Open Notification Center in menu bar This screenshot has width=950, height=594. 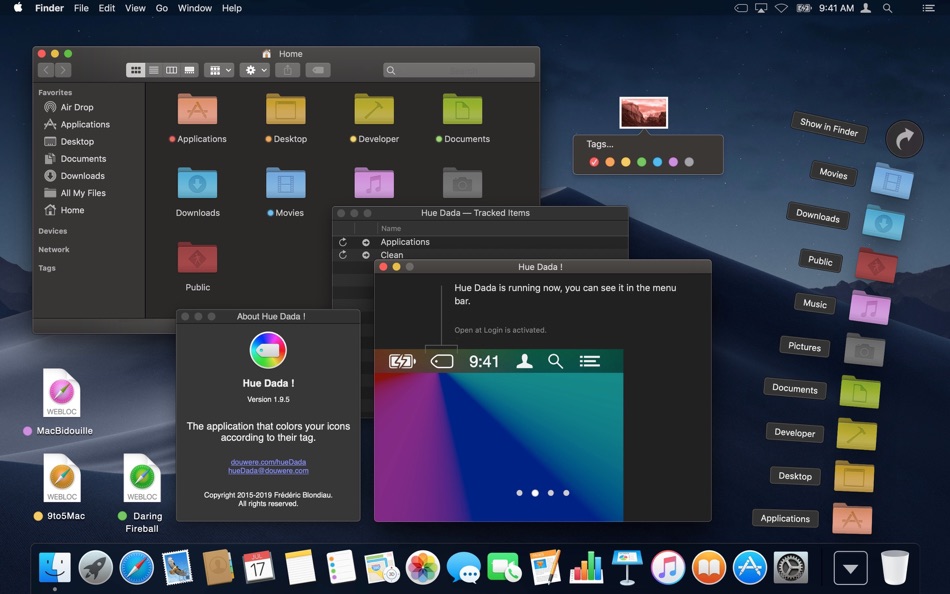[928, 8]
